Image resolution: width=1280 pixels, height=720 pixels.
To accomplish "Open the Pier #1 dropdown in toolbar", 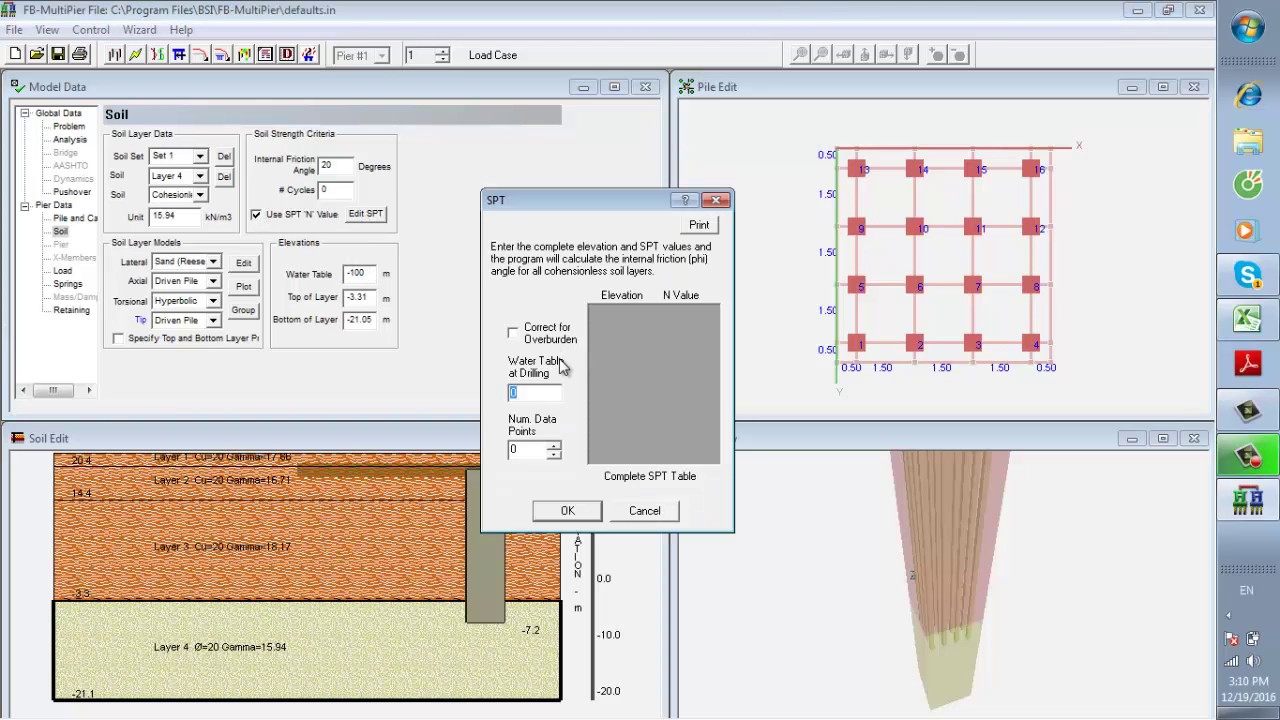I will [x=381, y=56].
